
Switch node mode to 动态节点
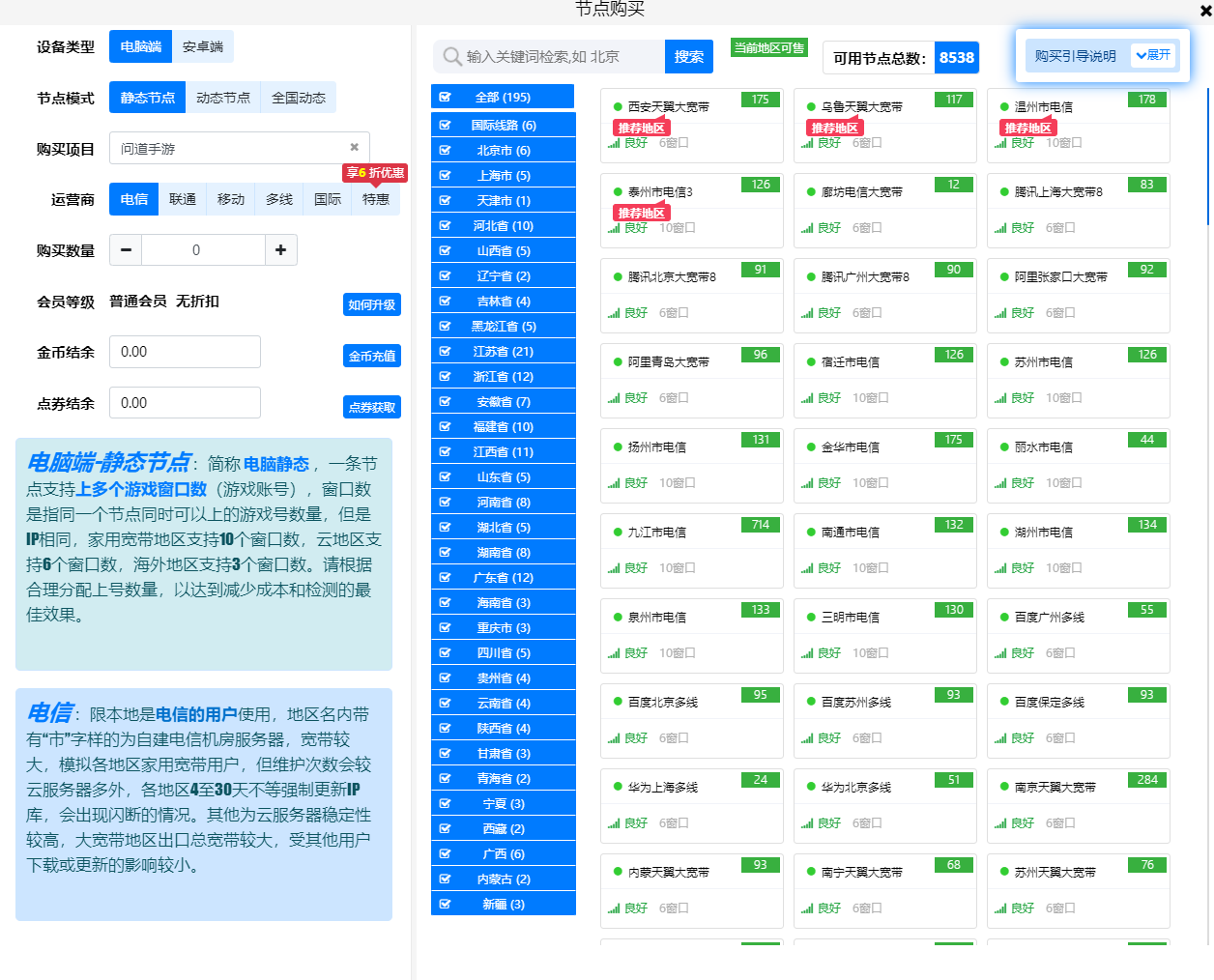point(223,98)
